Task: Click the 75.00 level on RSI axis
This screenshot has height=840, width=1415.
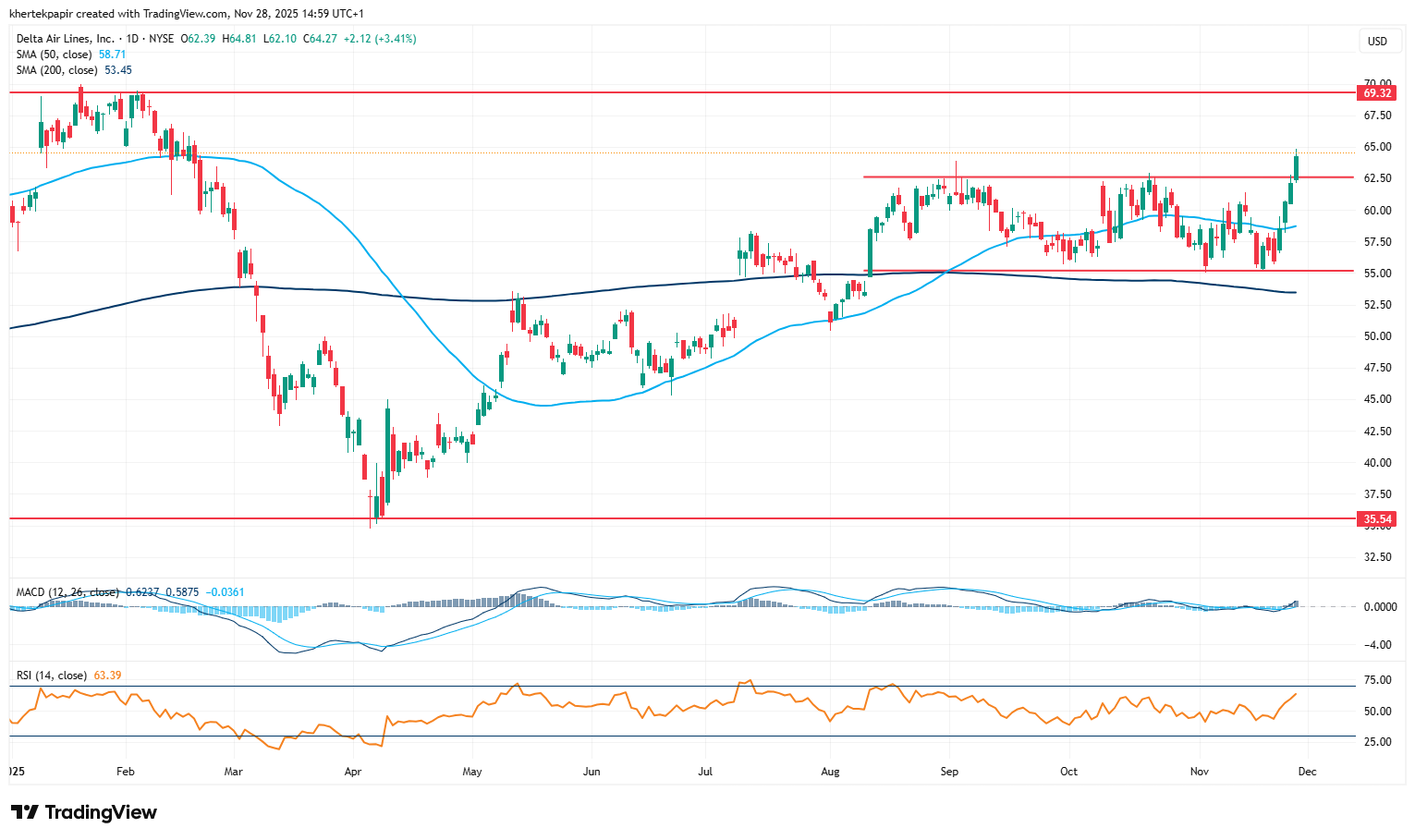Action: pyautogui.click(x=1377, y=680)
